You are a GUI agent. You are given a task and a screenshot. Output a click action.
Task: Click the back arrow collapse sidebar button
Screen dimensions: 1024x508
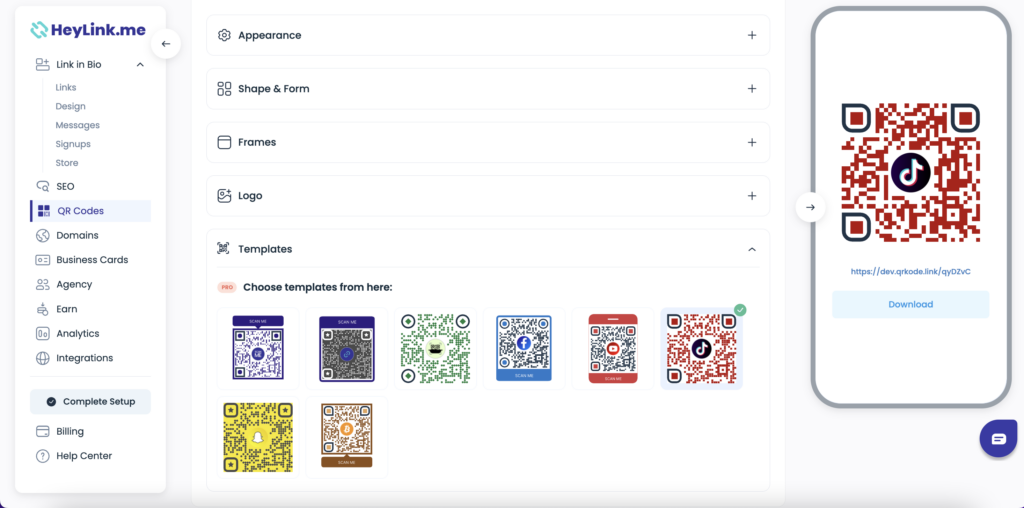(x=166, y=44)
